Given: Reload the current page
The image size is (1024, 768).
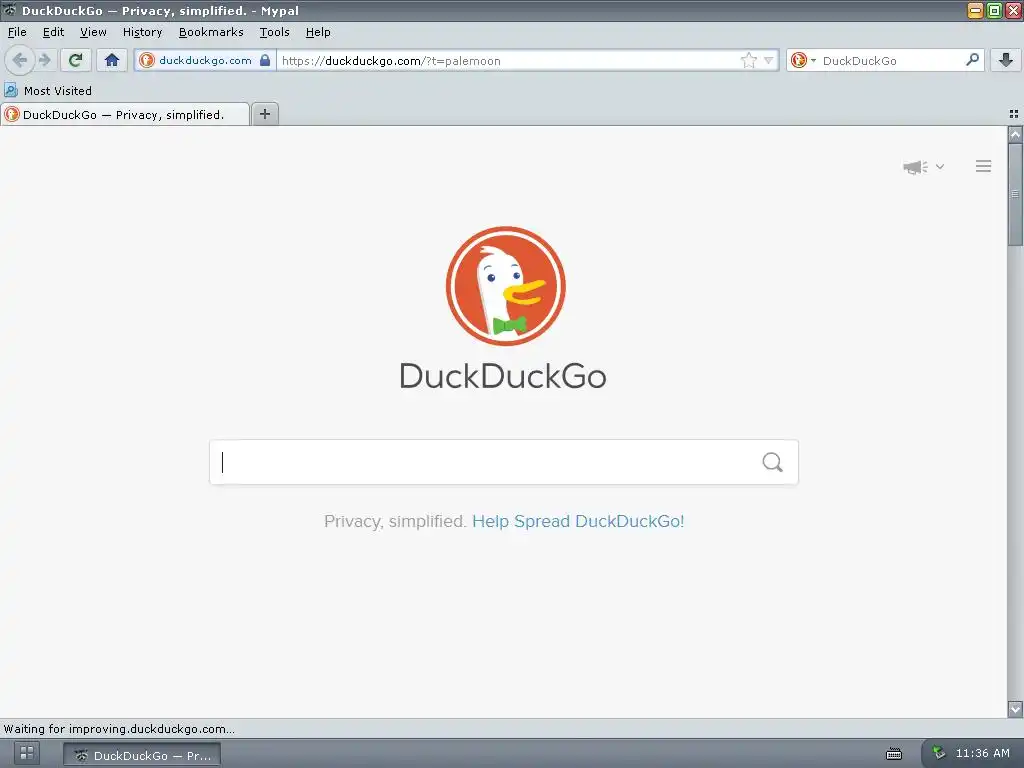Looking at the screenshot, I should point(76,60).
